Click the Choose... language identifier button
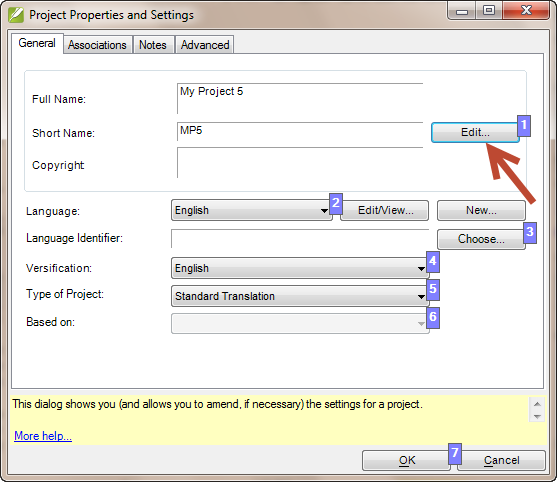Viewport: 557px width, 482px height. [x=481, y=239]
